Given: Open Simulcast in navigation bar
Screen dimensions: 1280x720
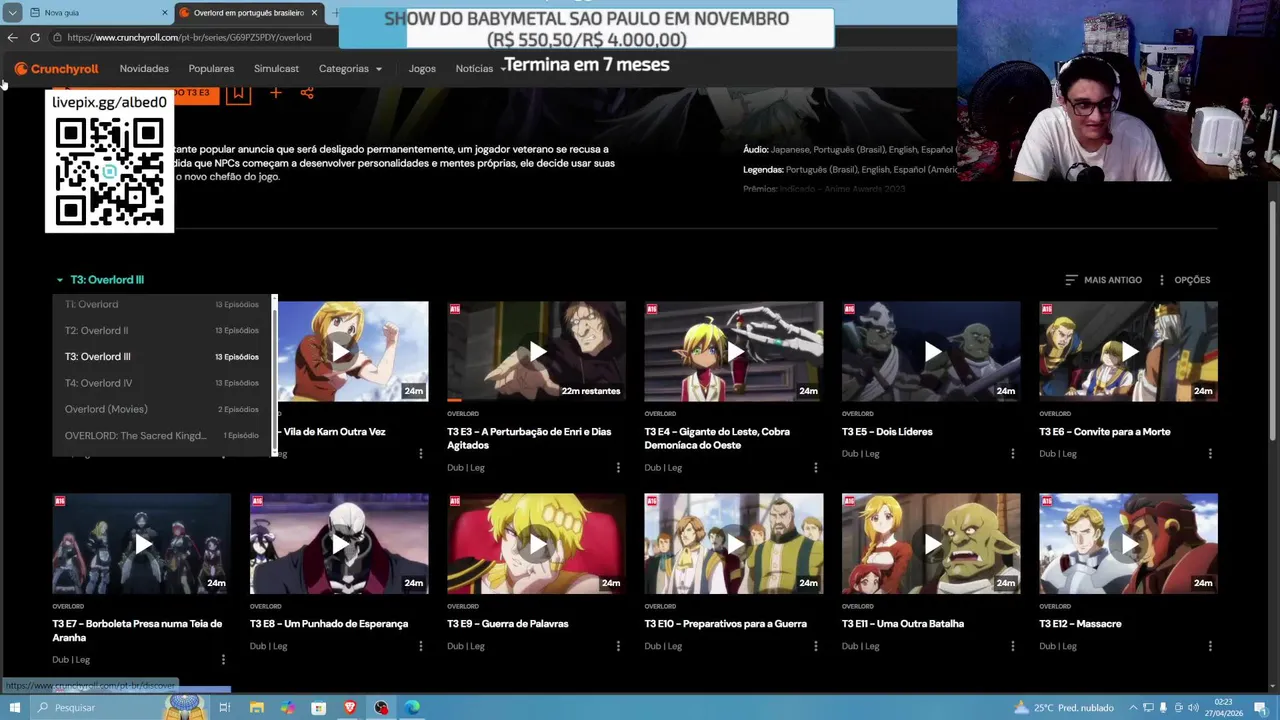Looking at the screenshot, I should tap(276, 69).
